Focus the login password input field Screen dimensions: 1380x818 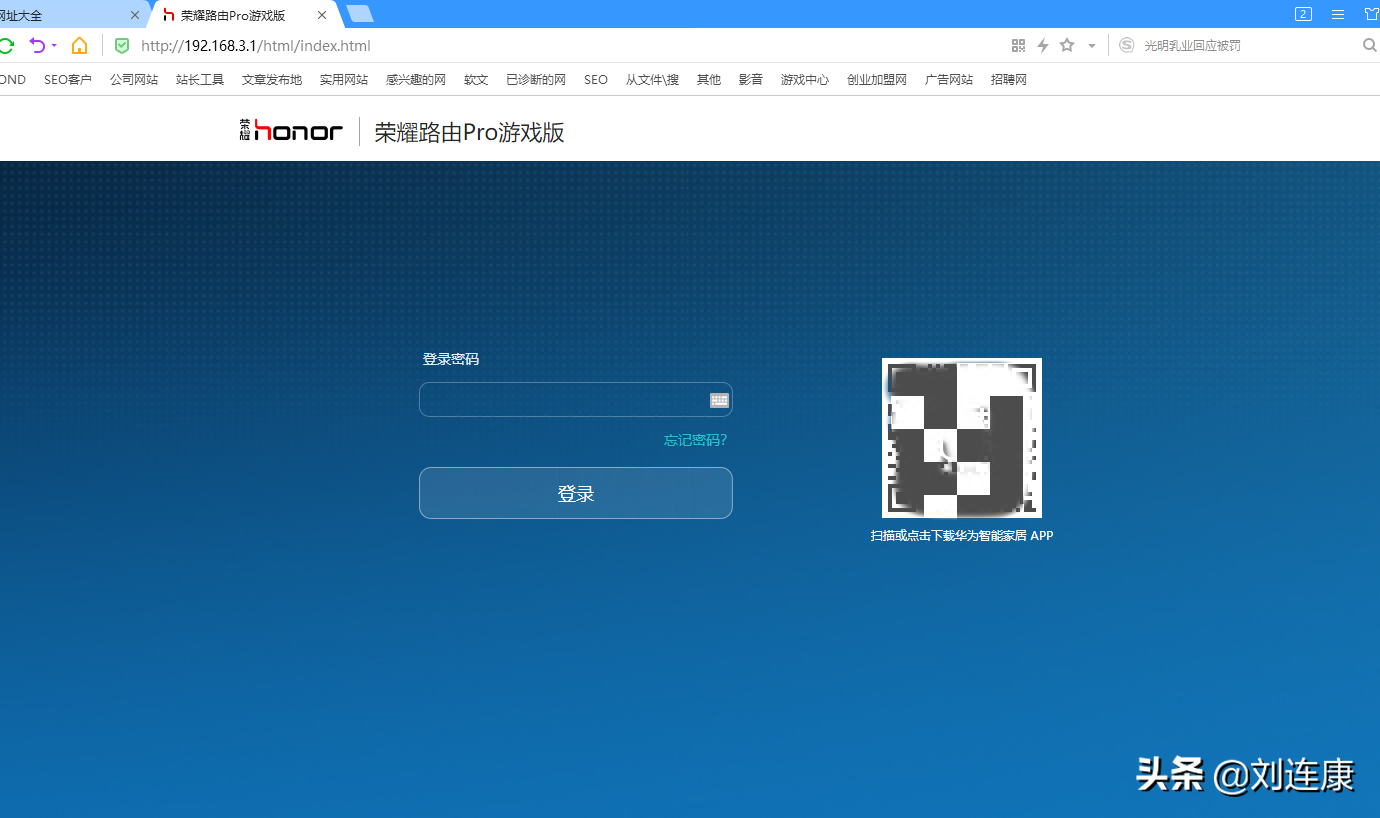(x=576, y=399)
